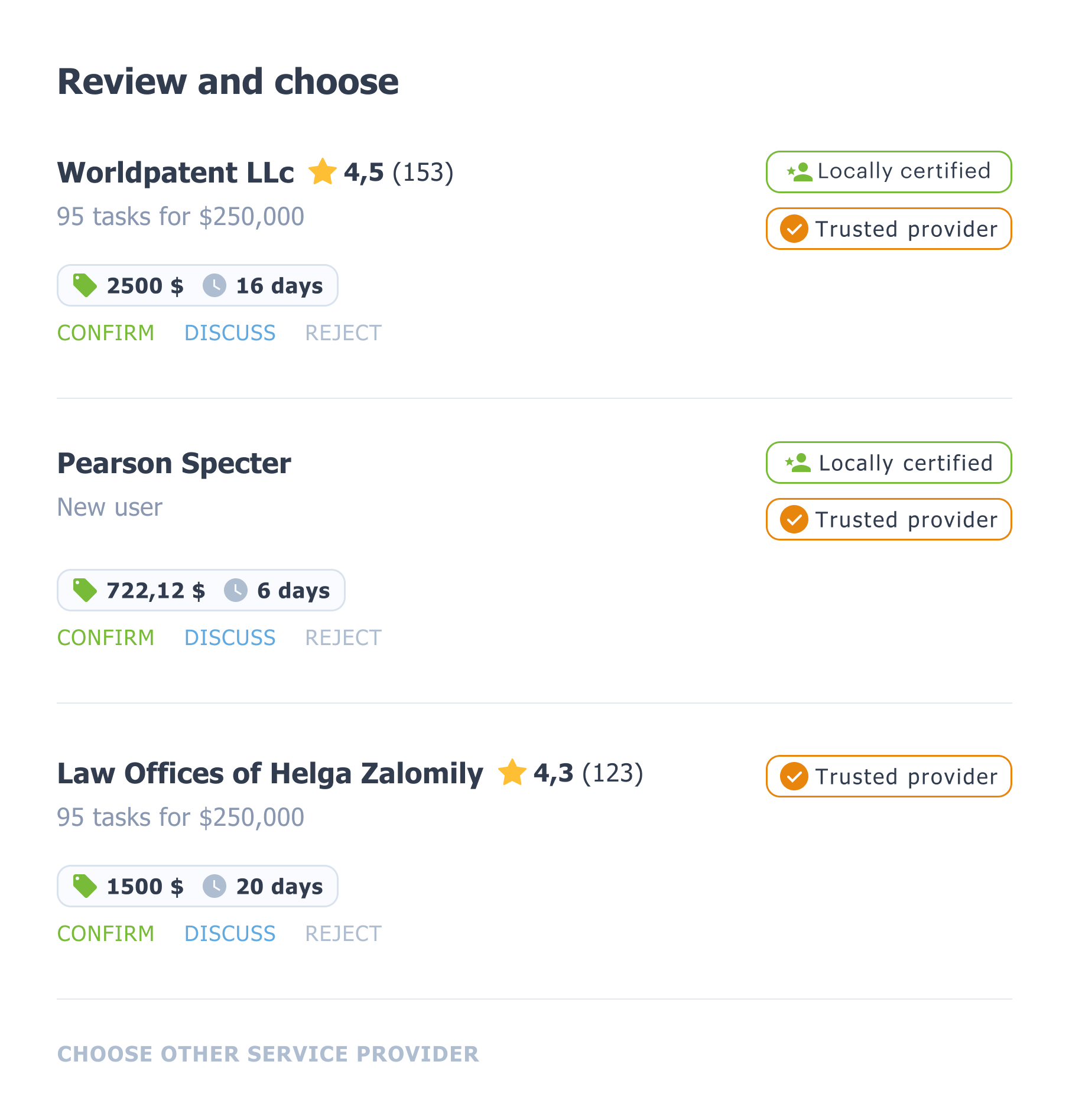Click the person-star icon in Pearson Specter's Locally certified badge
The height and width of the screenshot is (1120, 1069).
pos(798,463)
